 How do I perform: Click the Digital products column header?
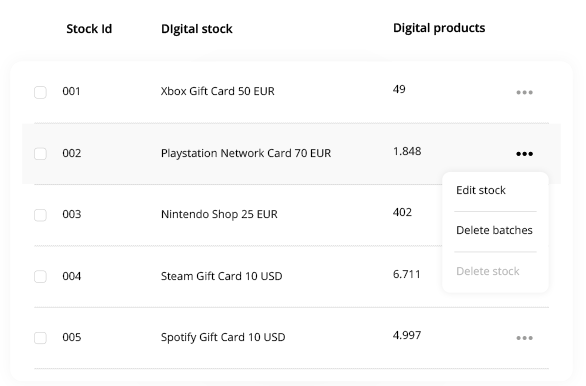pos(439,28)
